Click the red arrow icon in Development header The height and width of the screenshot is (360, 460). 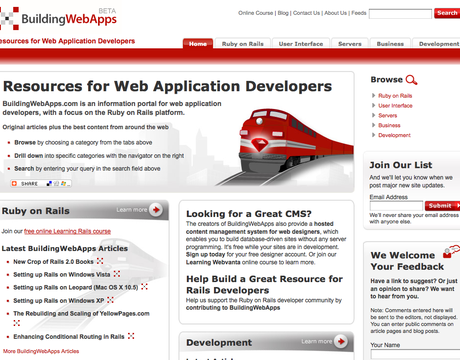tap(341, 341)
